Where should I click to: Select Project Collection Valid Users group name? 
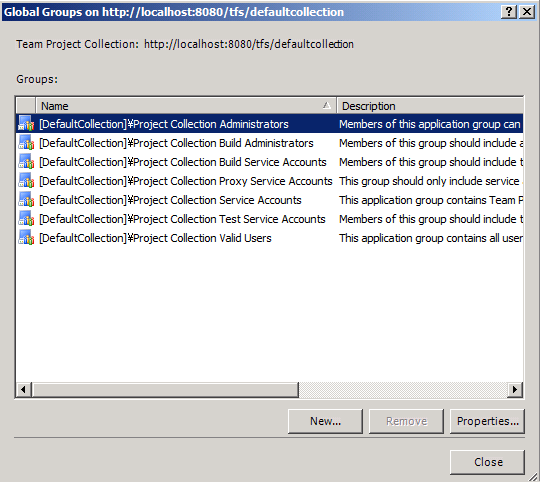(x=155, y=238)
